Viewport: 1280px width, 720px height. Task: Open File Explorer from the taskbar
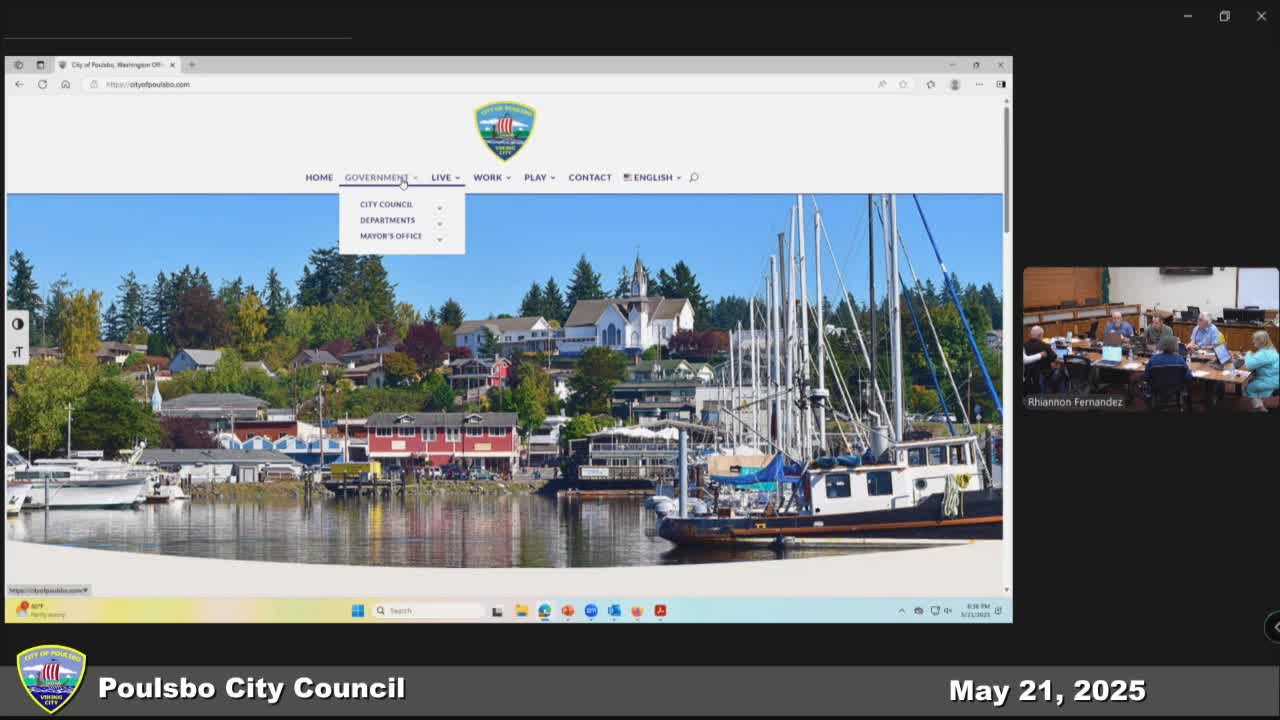pyautogui.click(x=521, y=611)
